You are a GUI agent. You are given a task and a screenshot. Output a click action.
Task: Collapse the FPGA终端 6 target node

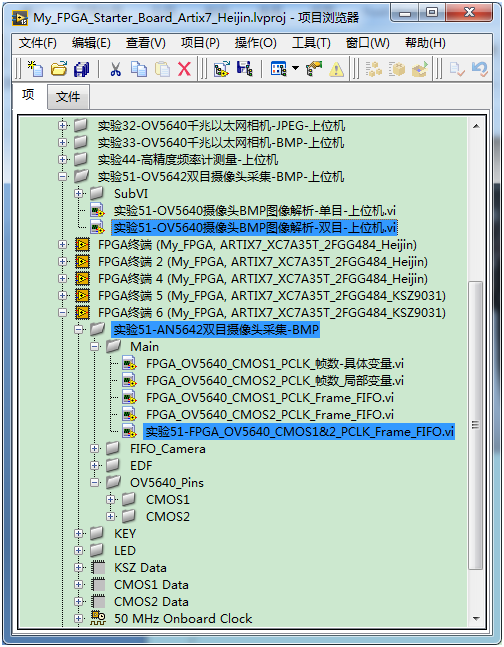point(63,312)
